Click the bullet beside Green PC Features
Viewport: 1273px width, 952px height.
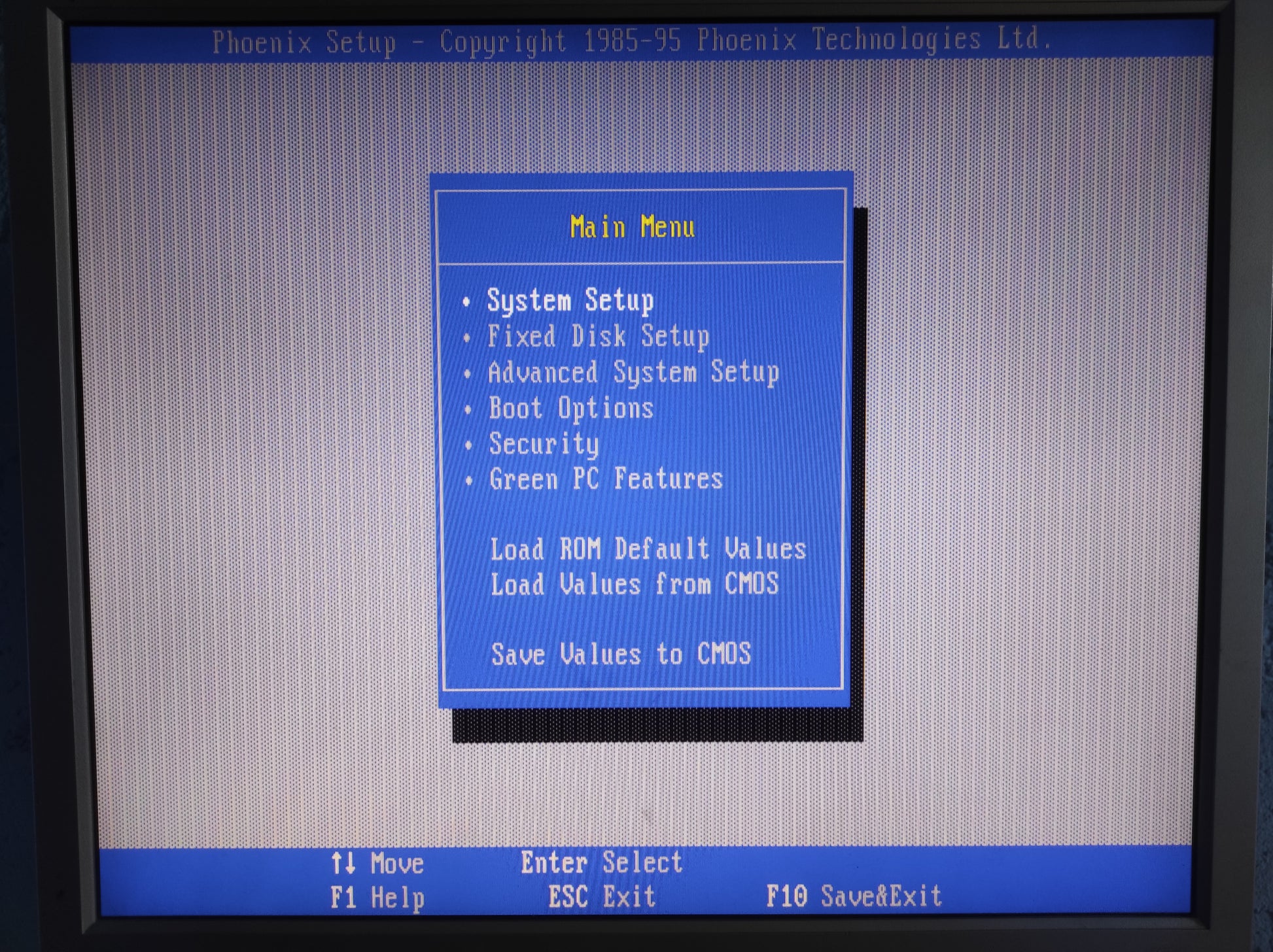pos(469,482)
